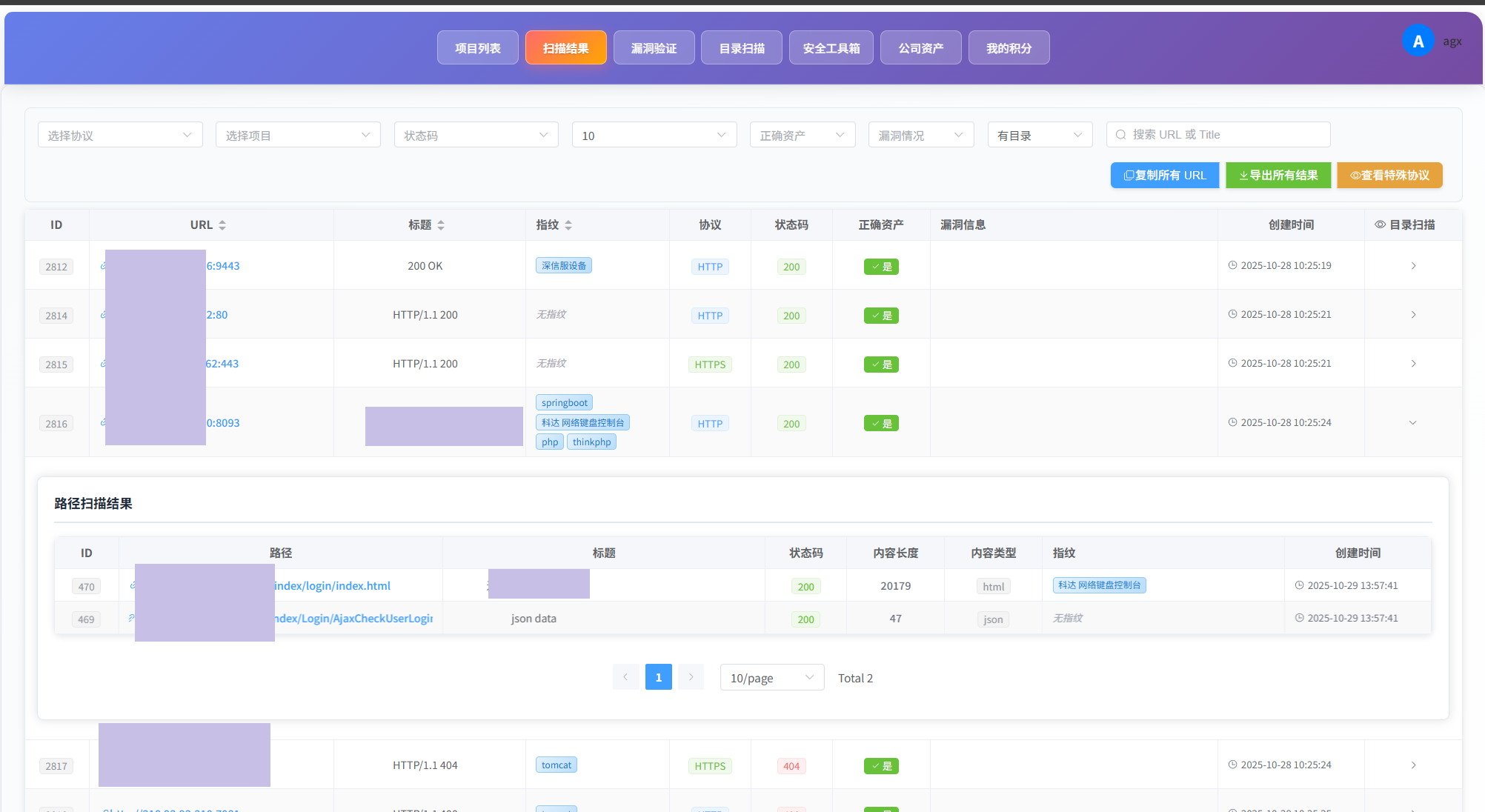The height and width of the screenshot is (812, 1485).
Task: Open the 10/page page-size dropdown
Action: (772, 677)
